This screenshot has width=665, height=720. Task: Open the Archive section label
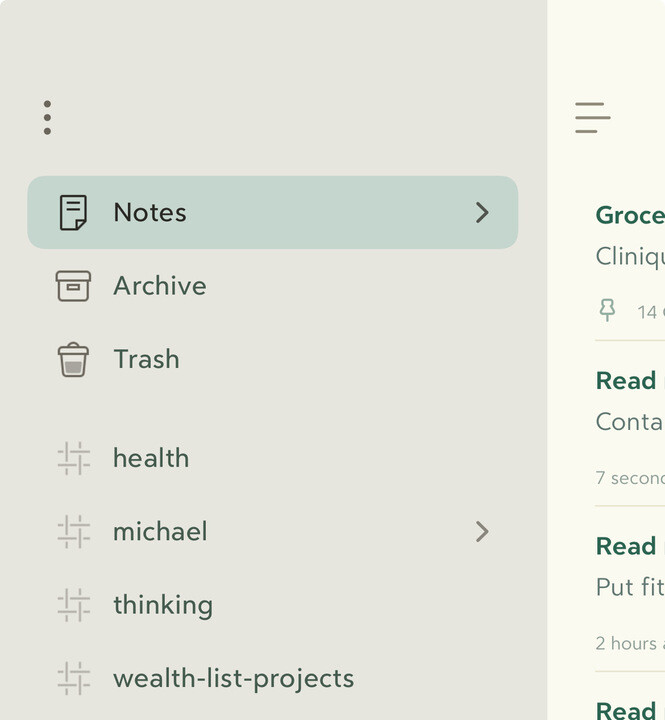[160, 286]
